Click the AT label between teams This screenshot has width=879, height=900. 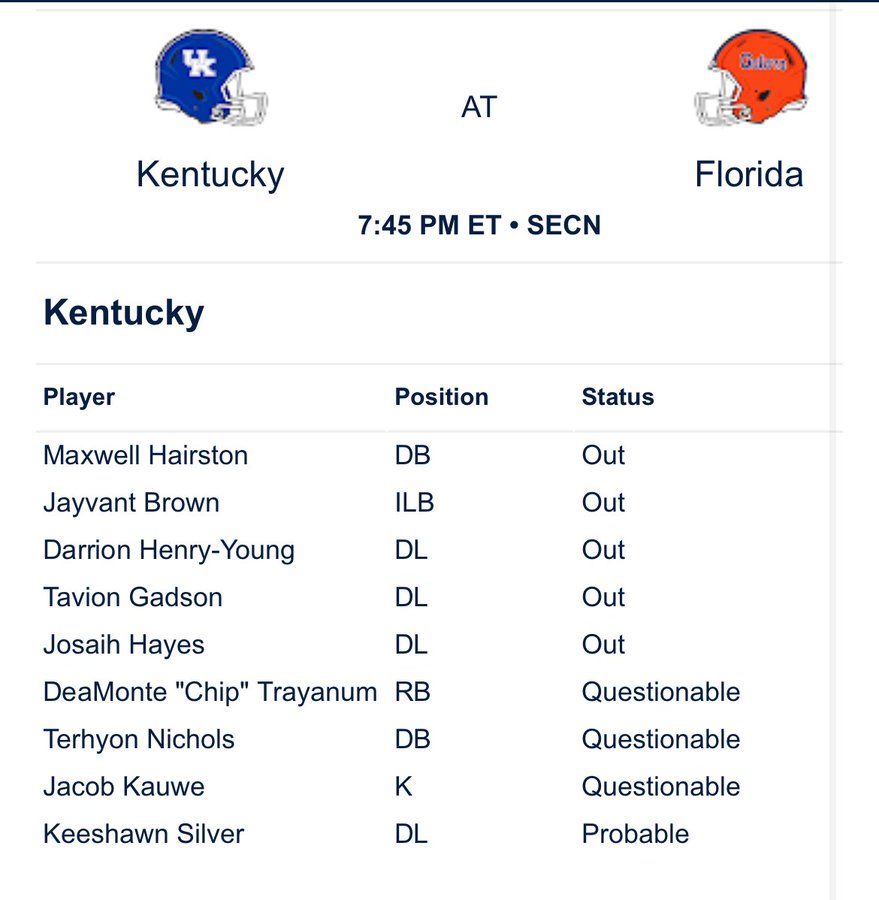(479, 107)
